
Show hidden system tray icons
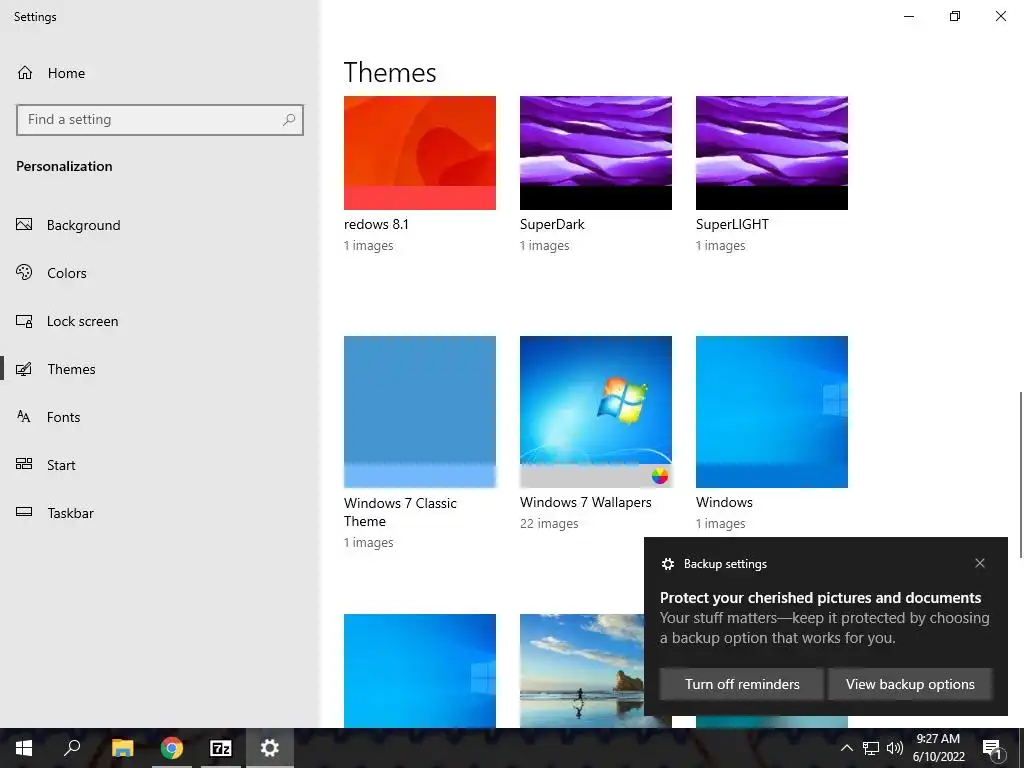pyautogui.click(x=846, y=748)
